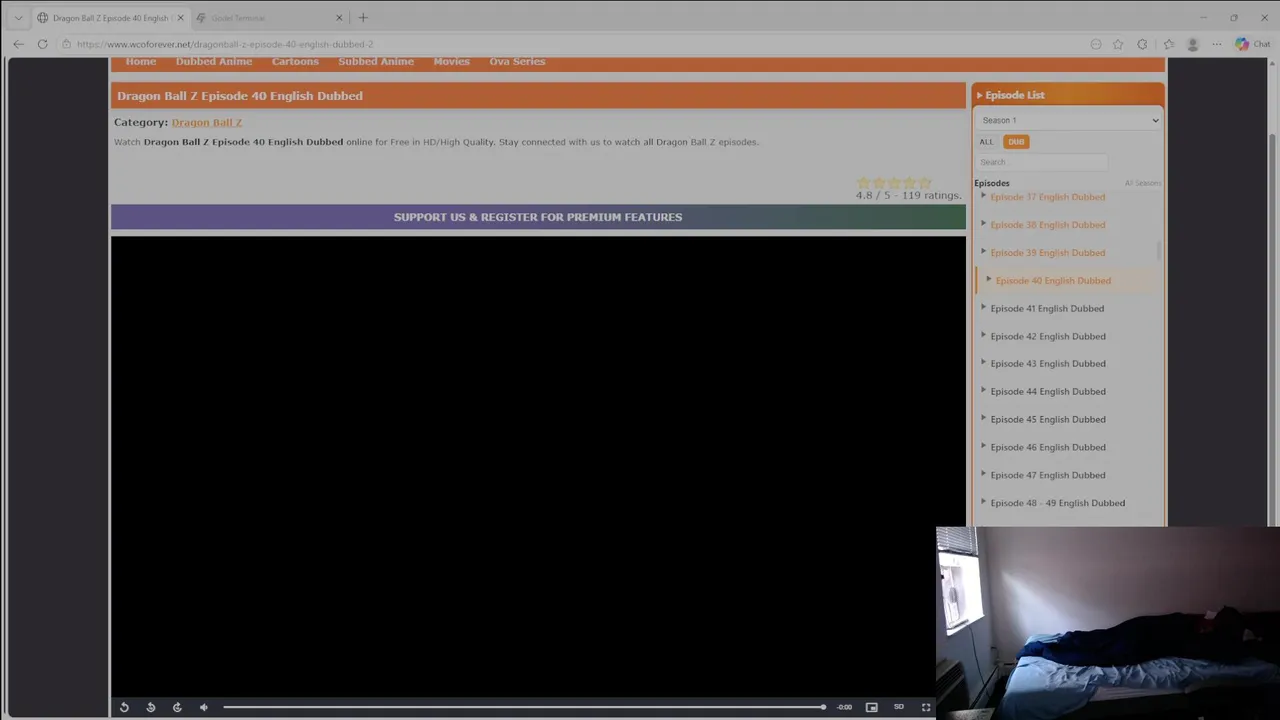The width and height of the screenshot is (1280, 720).
Task: Rewind the video a few seconds
Action: (151, 707)
